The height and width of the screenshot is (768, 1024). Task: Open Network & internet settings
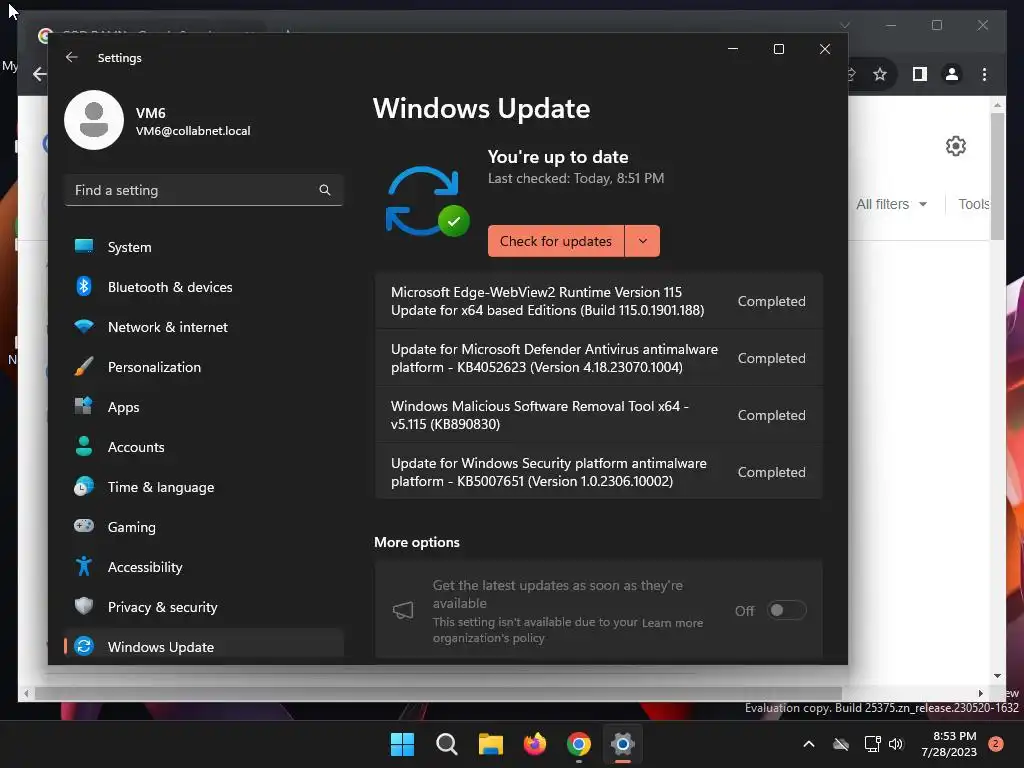[204, 327]
